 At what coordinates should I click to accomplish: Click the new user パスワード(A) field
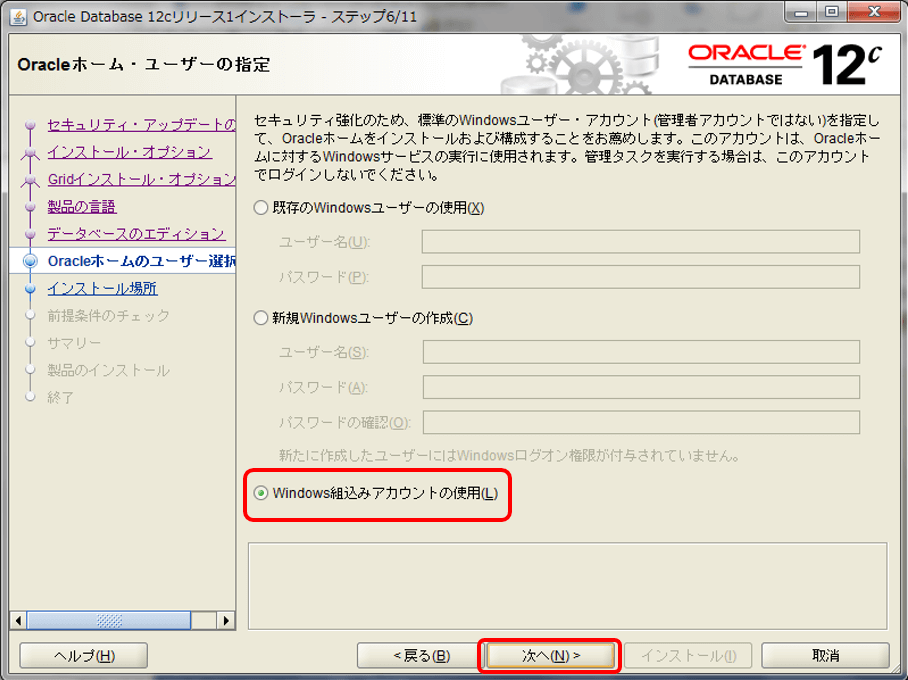point(641,387)
